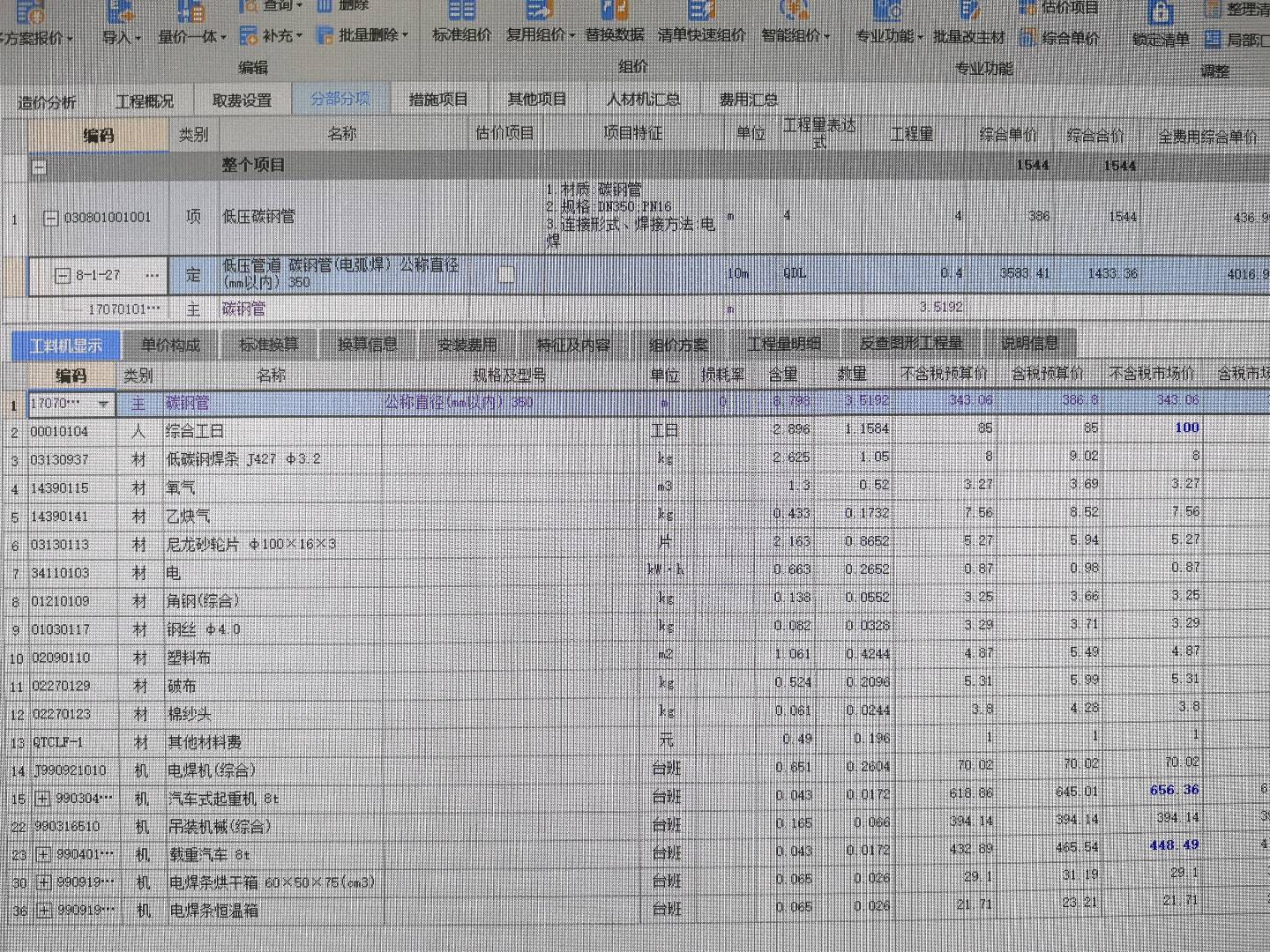Click the 导入 import icon
Screen dimensions: 1270x952
click(x=121, y=12)
